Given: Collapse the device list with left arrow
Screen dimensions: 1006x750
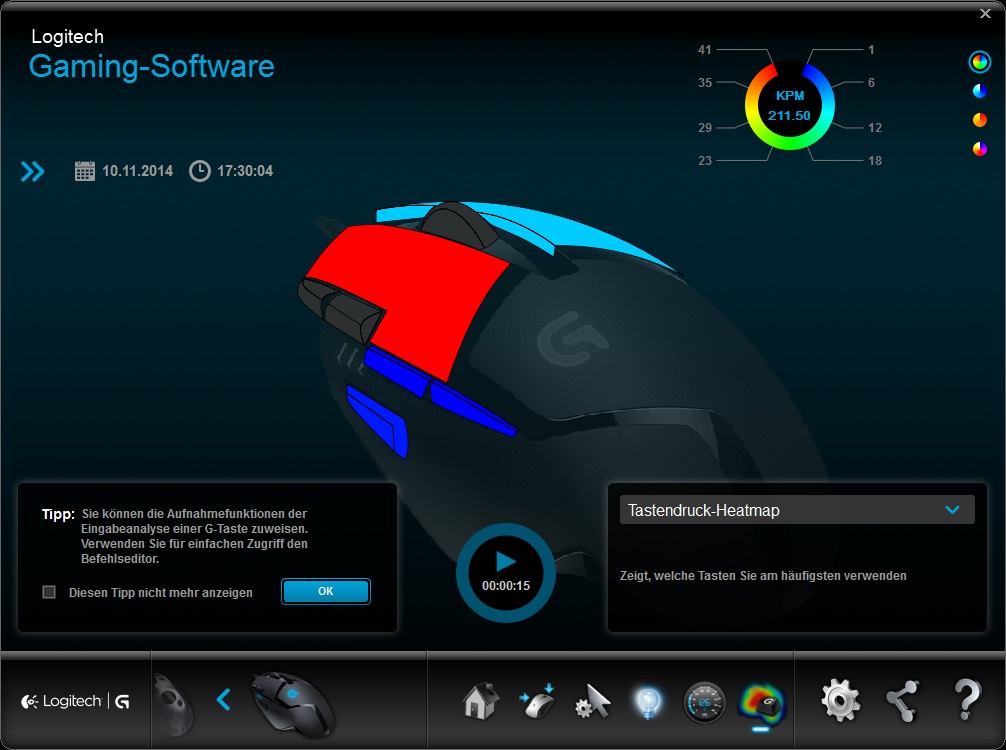Looking at the screenshot, I should point(223,700).
